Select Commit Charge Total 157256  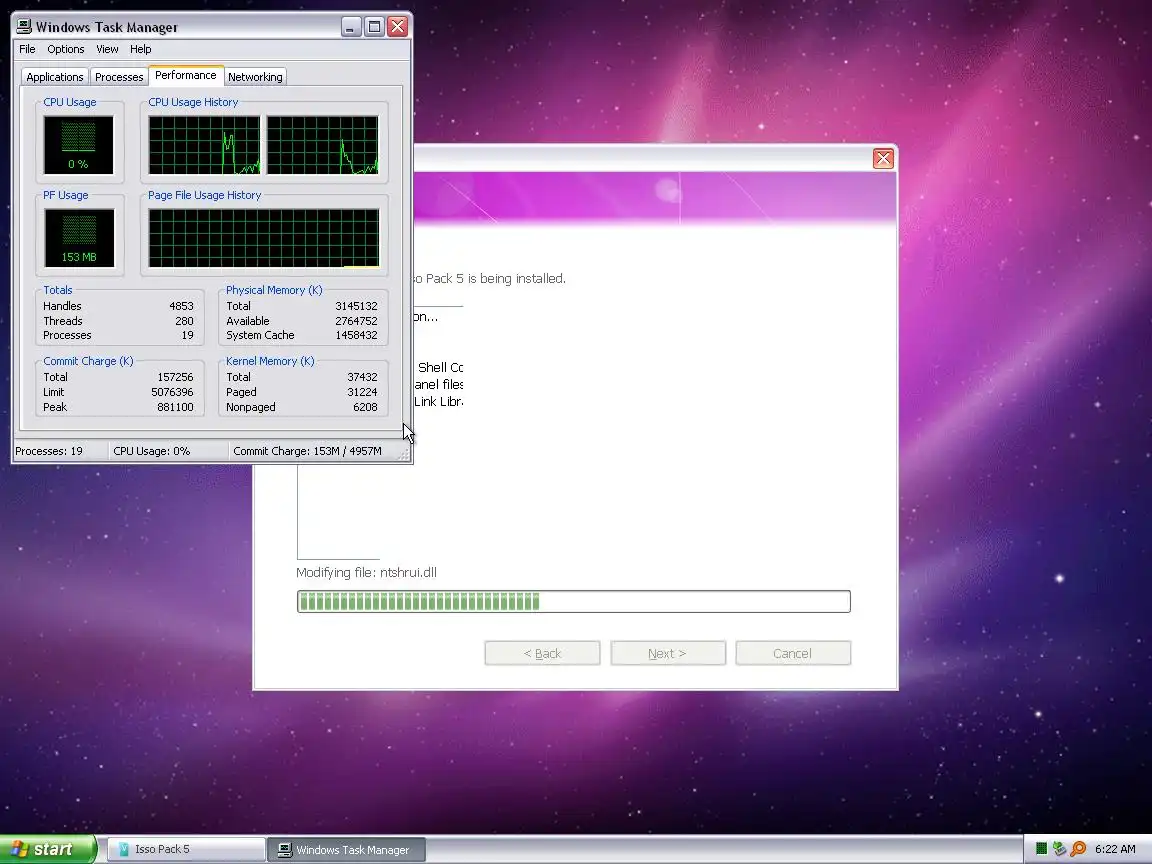tap(176, 377)
